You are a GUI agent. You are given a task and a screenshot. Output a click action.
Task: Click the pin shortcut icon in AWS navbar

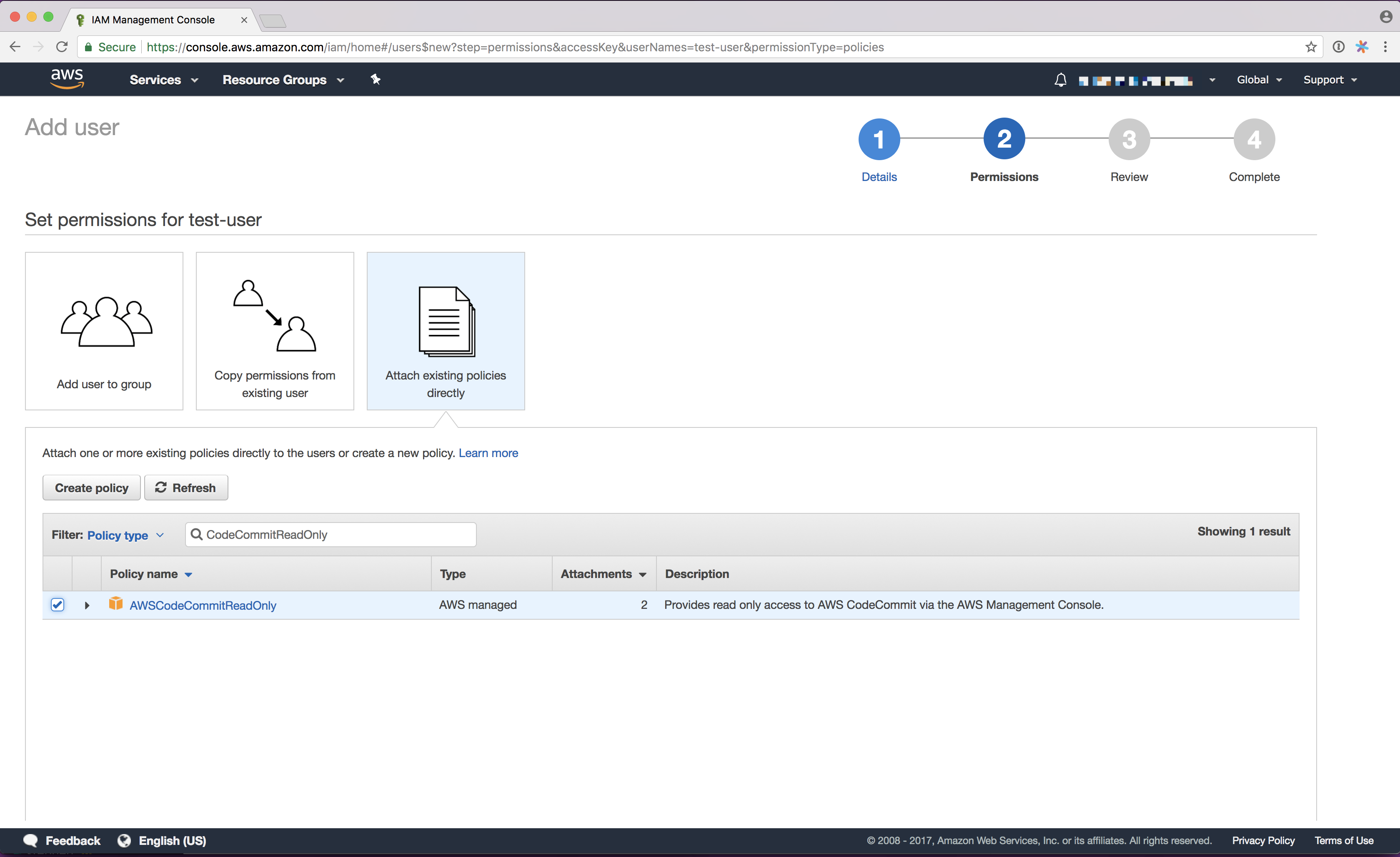point(376,80)
